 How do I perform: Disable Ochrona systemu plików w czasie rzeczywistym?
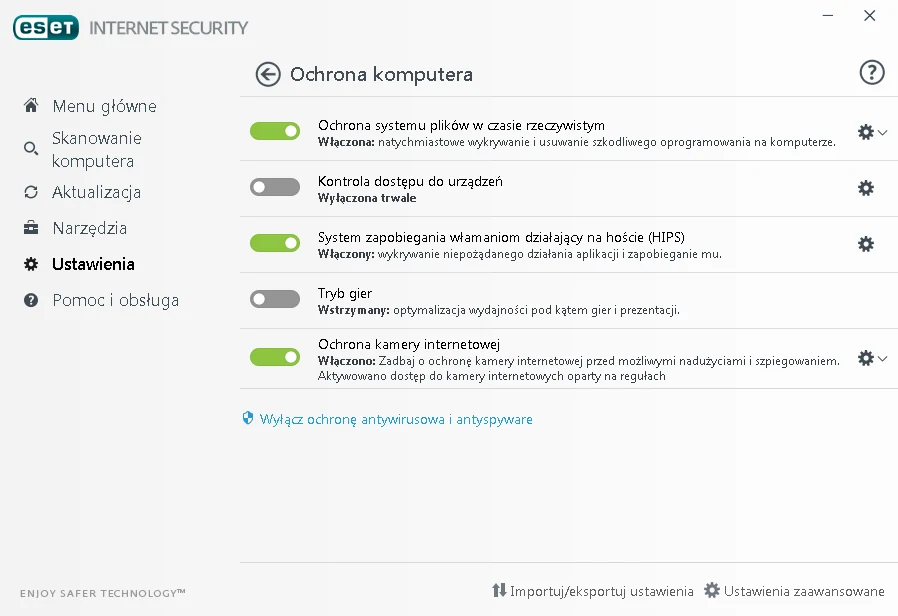274,131
